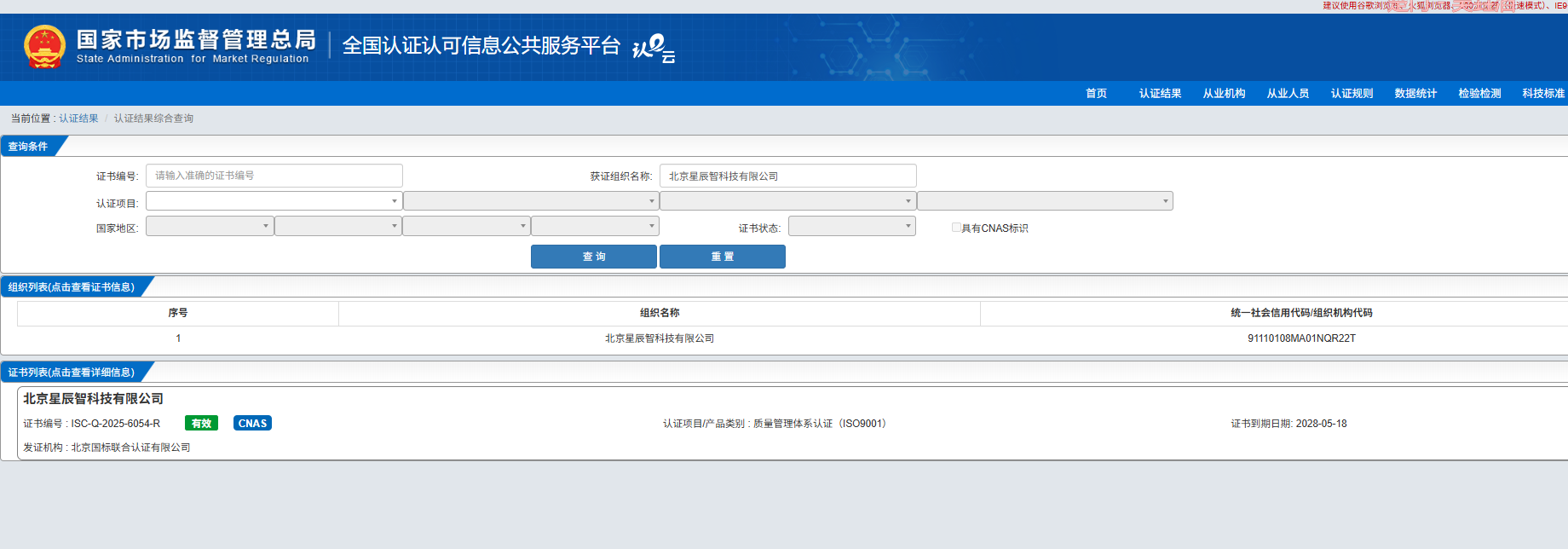Viewport: 1568px width, 549px height.
Task: Click 国家市场监督管理总局 site title
Action: point(196,39)
